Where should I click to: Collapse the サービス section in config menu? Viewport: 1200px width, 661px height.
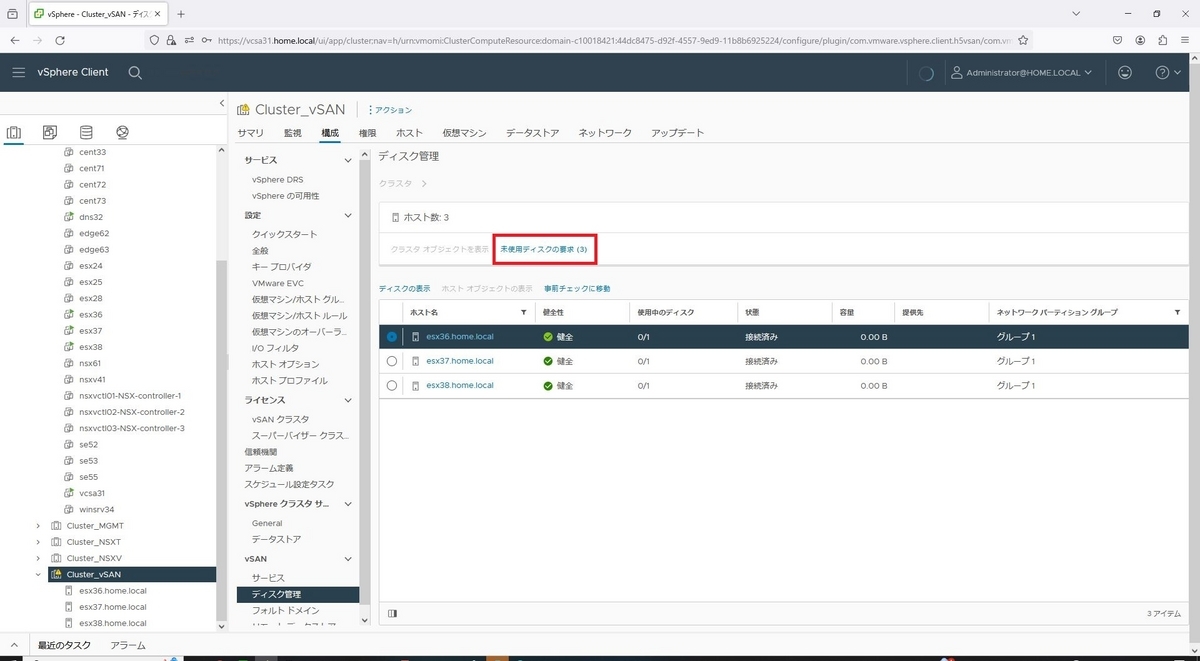tap(348, 160)
